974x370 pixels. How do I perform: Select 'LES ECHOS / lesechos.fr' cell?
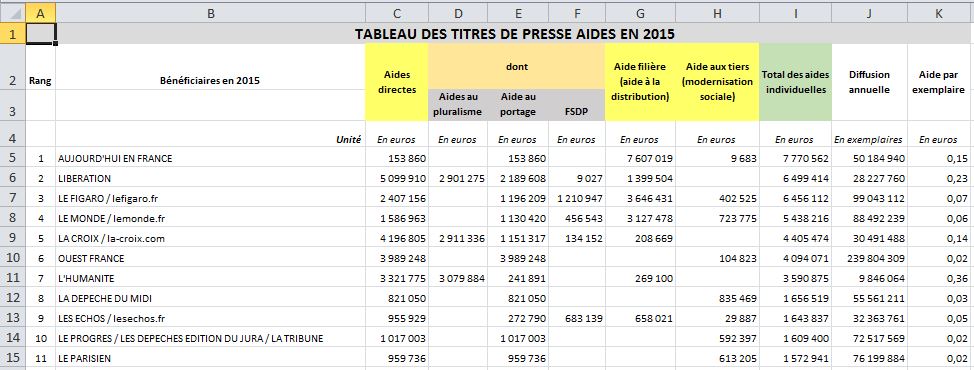point(211,318)
